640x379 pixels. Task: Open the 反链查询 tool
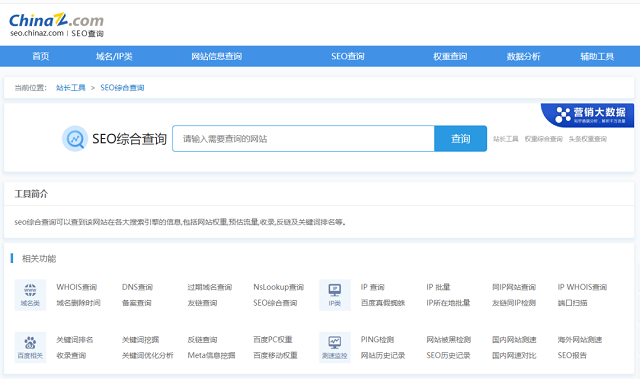(202, 339)
